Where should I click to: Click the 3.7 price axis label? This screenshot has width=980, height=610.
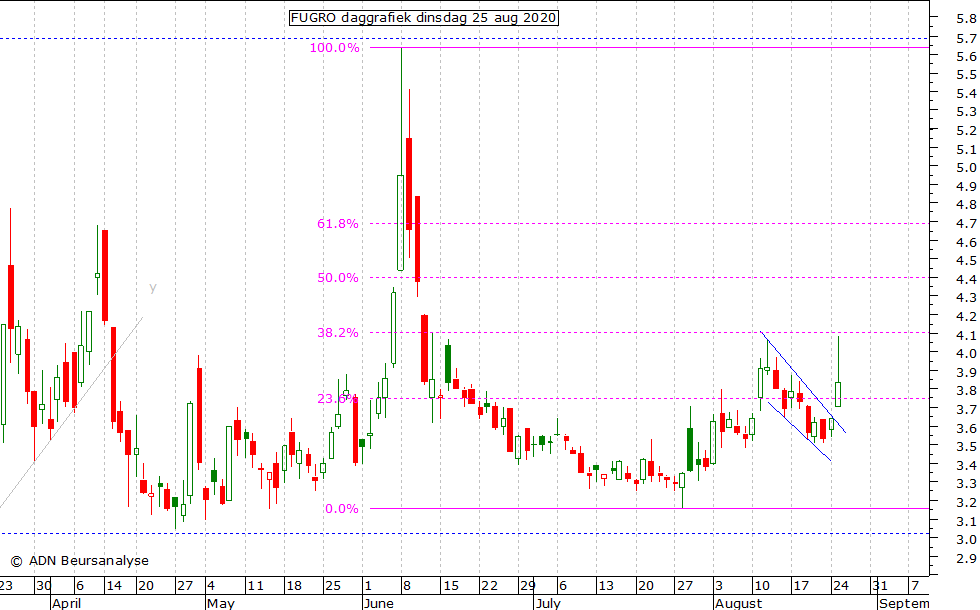(x=966, y=409)
